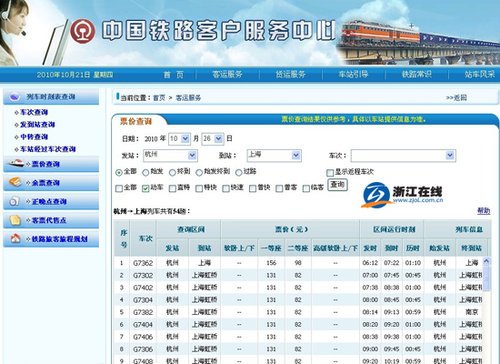This screenshot has height=364, width=500.
Task: Click train number G7362 in the results
Action: tap(143, 263)
